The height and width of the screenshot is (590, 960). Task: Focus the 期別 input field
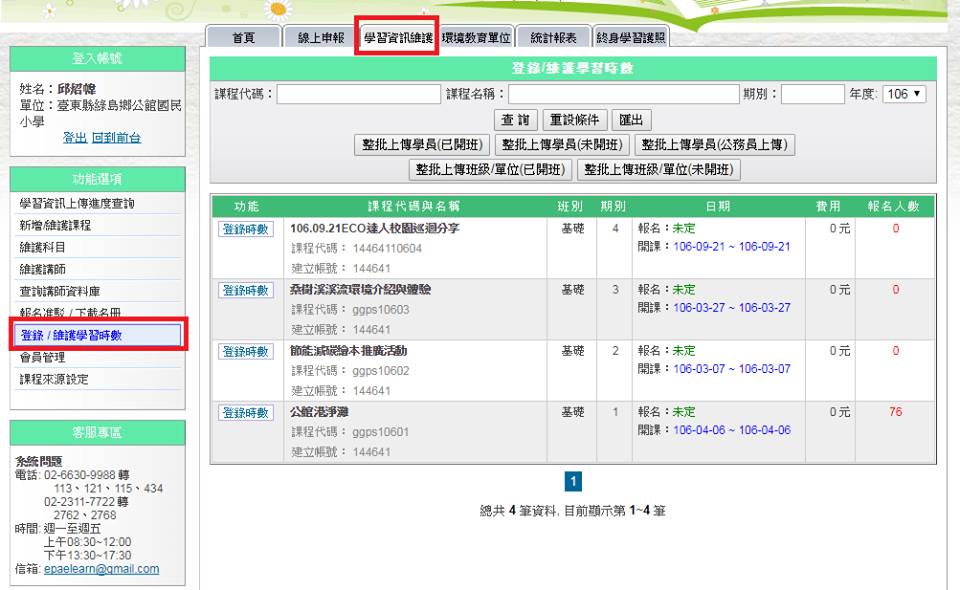click(812, 94)
